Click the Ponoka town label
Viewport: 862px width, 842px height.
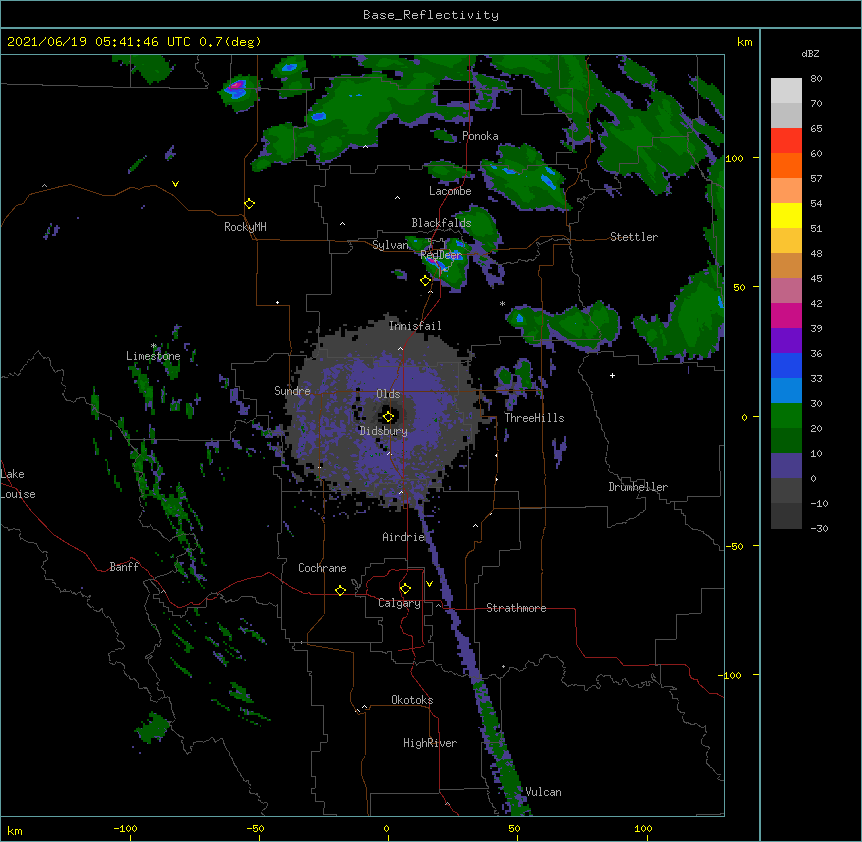480,136
